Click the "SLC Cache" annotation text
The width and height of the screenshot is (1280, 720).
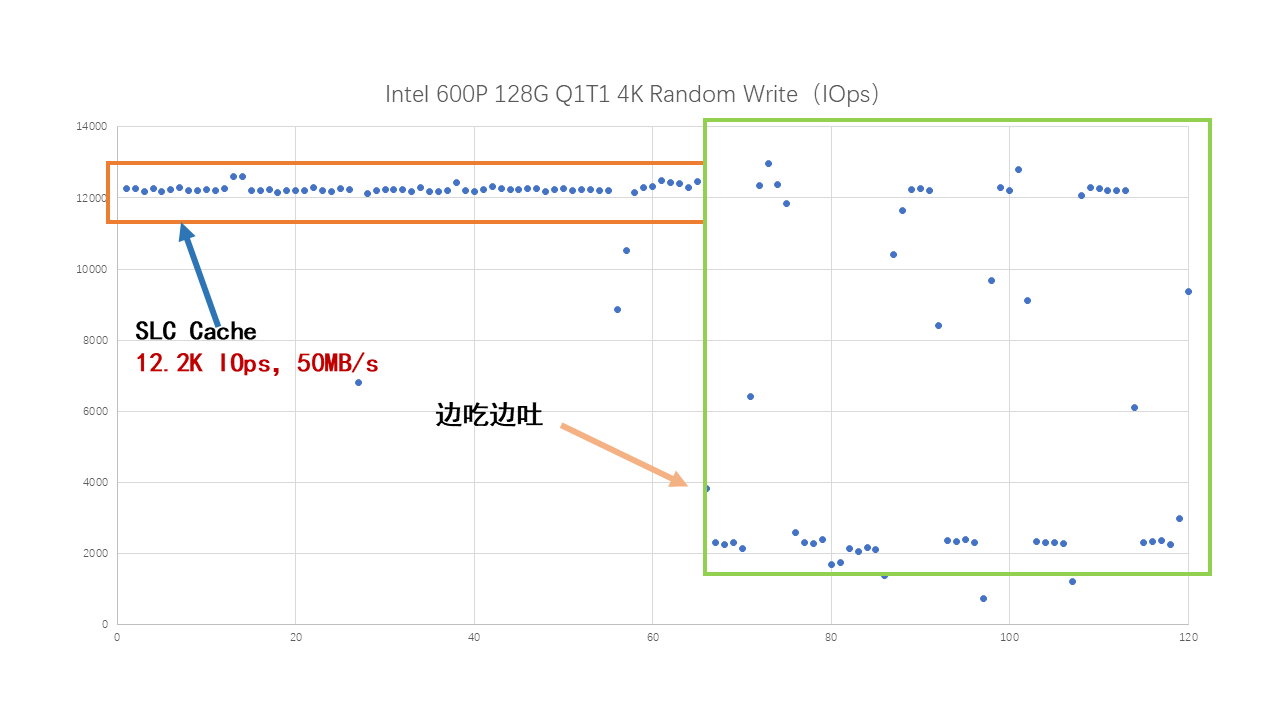[196, 331]
